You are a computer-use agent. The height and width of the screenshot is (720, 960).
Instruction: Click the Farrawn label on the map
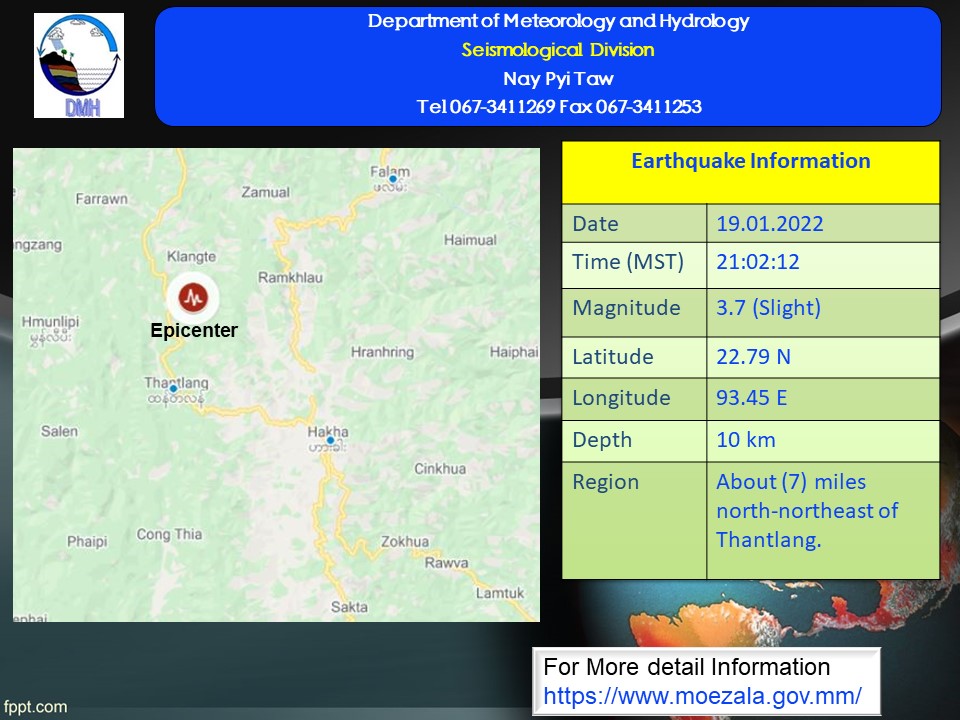(x=102, y=199)
